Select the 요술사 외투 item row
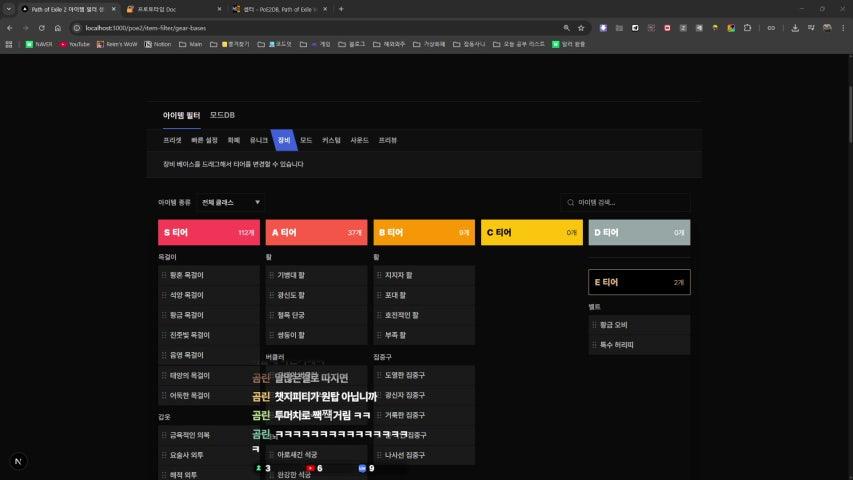The image size is (853, 480). (209, 455)
